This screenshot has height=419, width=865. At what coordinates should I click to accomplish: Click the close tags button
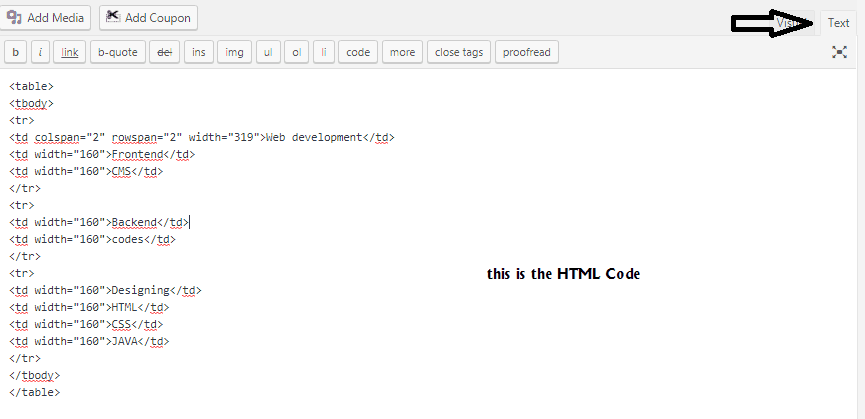tap(459, 52)
